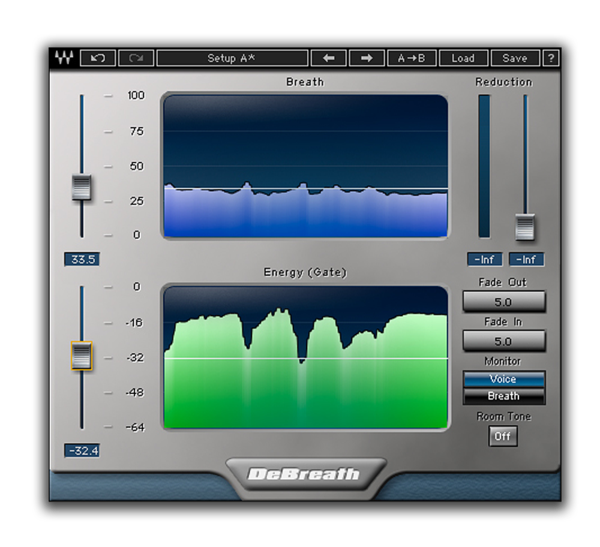Click the Energy (Gate) graph display
This screenshot has width=600, height=547.
pyautogui.click(x=306, y=357)
